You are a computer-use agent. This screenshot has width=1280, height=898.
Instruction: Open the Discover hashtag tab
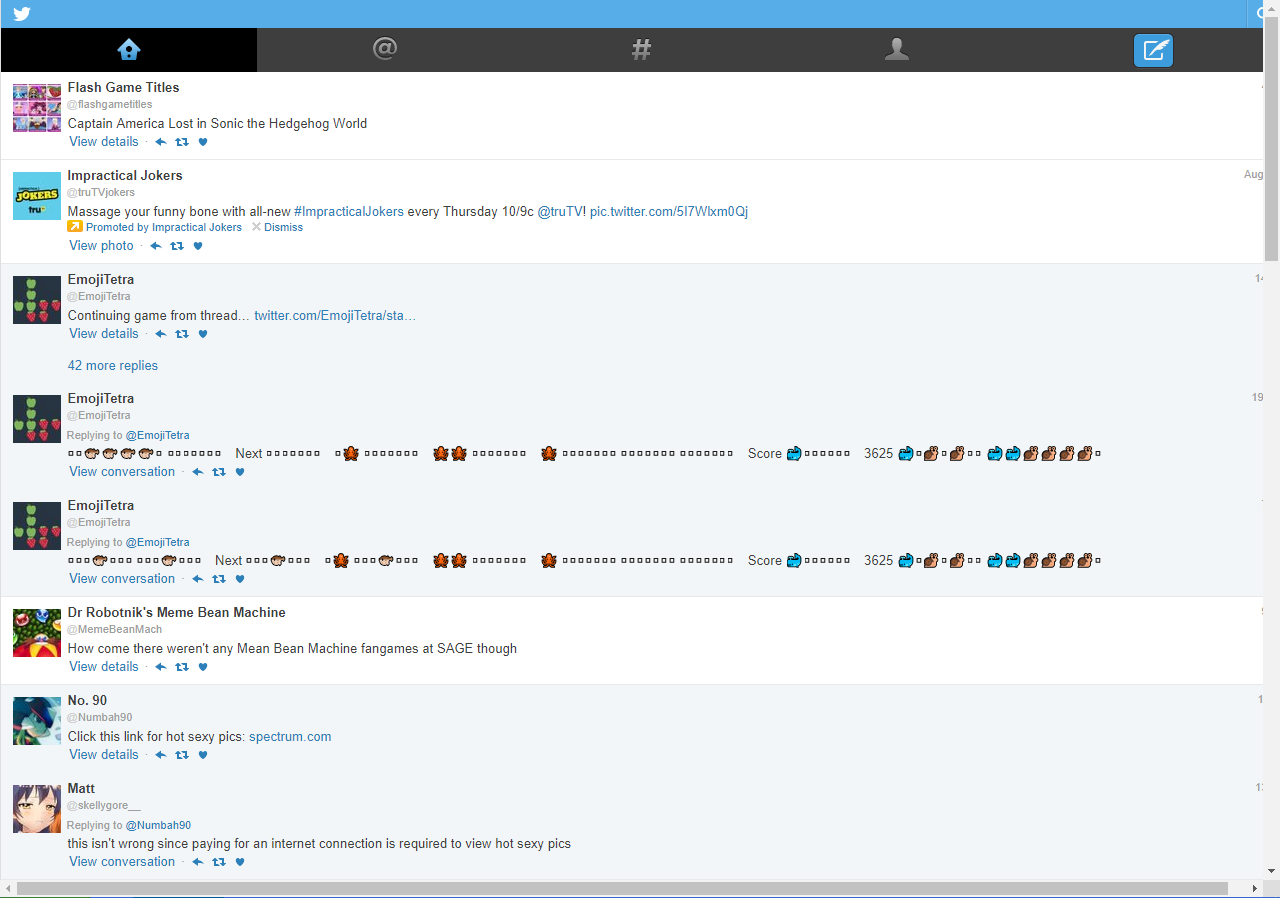click(641, 49)
